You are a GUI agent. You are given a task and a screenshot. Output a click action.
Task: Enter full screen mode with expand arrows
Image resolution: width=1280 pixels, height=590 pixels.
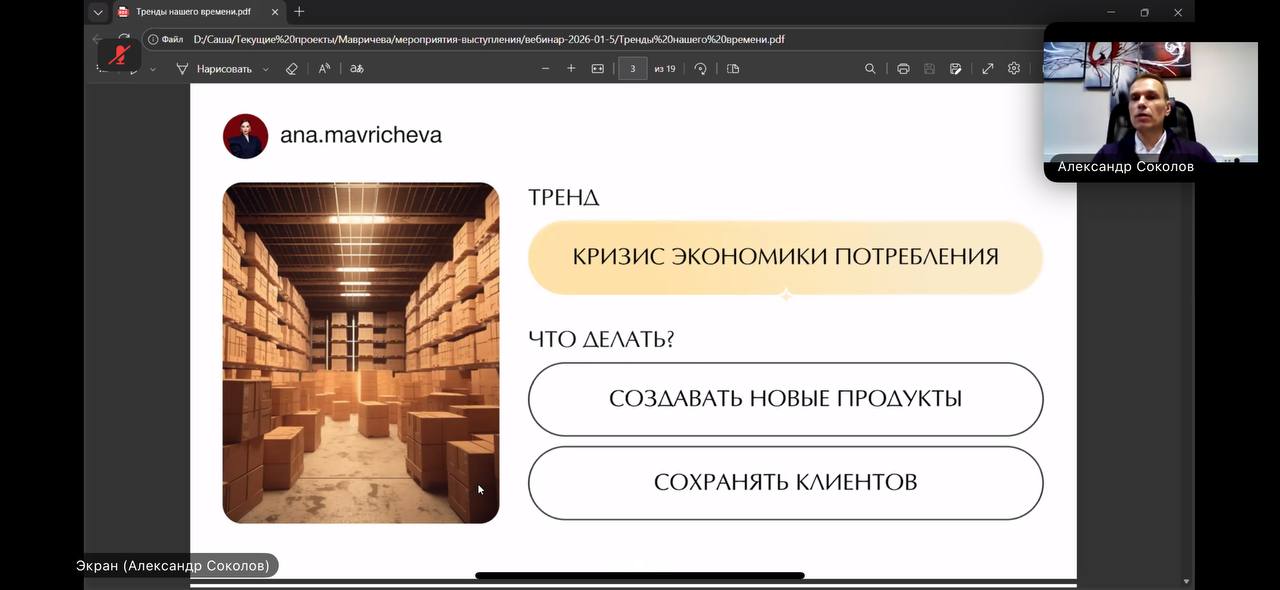(x=988, y=69)
